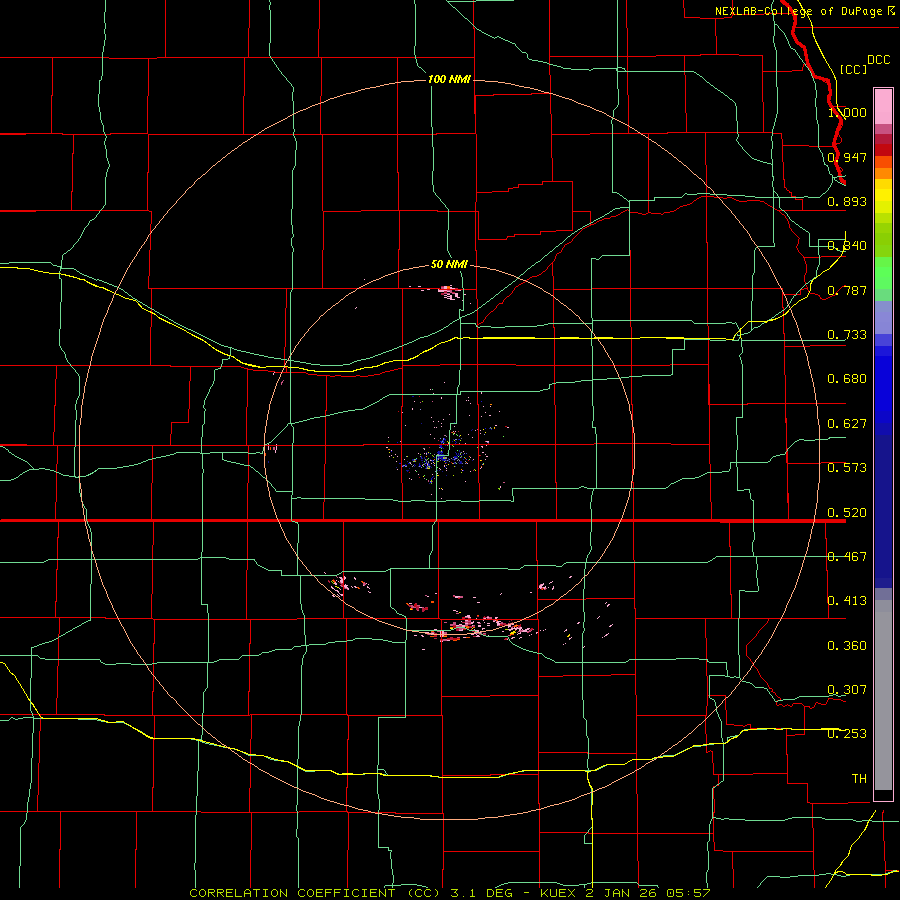Click the TH threshold label
This screenshot has height=900, width=900.
click(859, 778)
